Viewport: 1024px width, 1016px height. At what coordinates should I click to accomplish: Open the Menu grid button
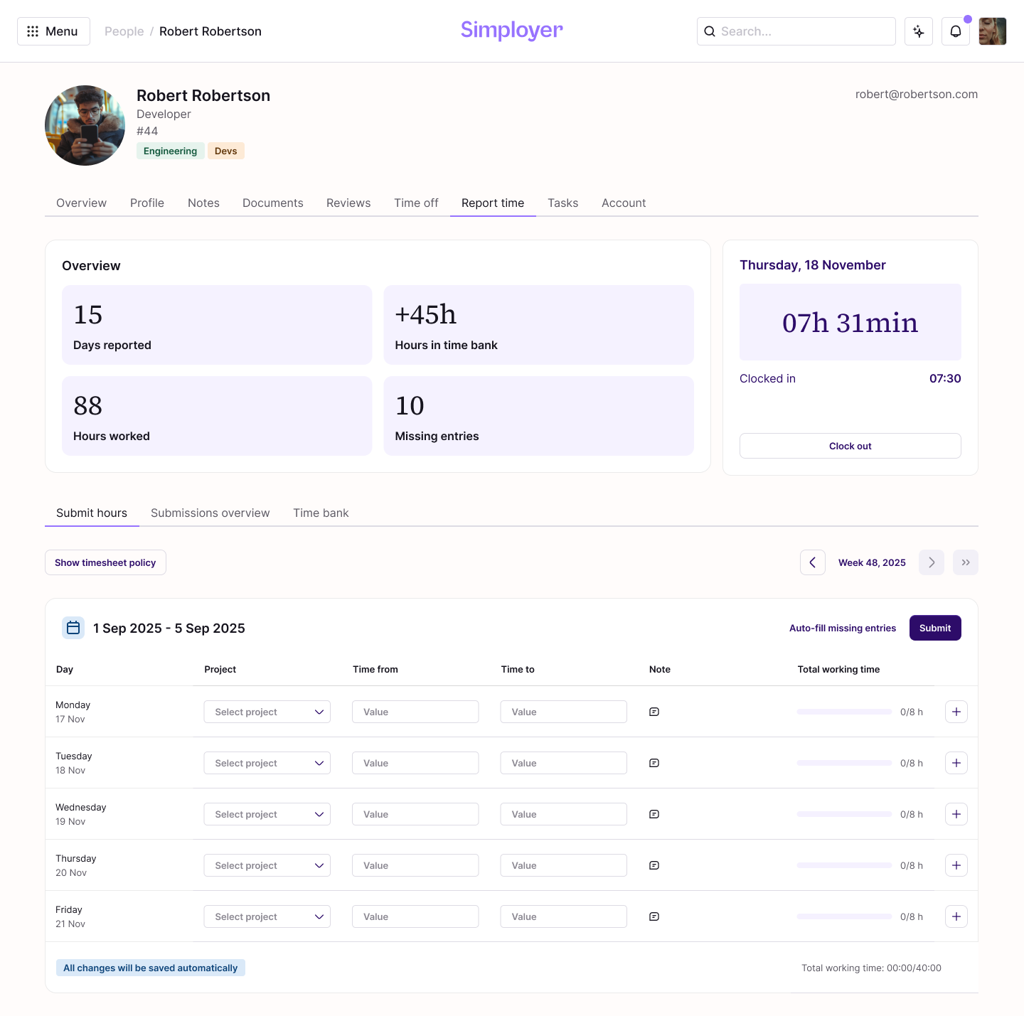click(x=54, y=31)
